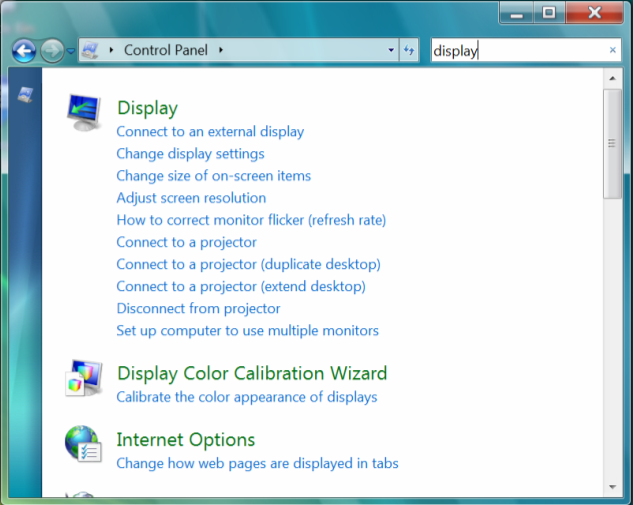Open Change size of on-screen items
Screen dimensions: 633x505
[x=214, y=176]
